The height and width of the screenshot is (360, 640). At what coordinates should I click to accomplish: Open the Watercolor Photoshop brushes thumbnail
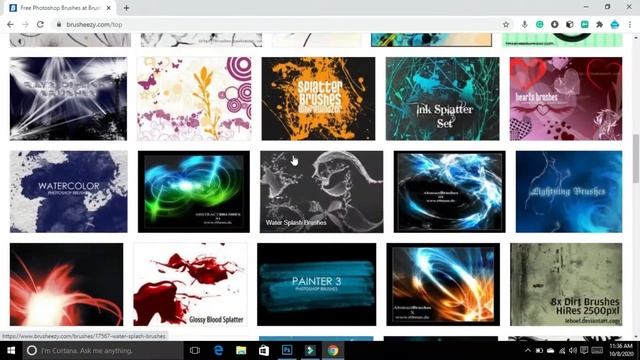69,192
